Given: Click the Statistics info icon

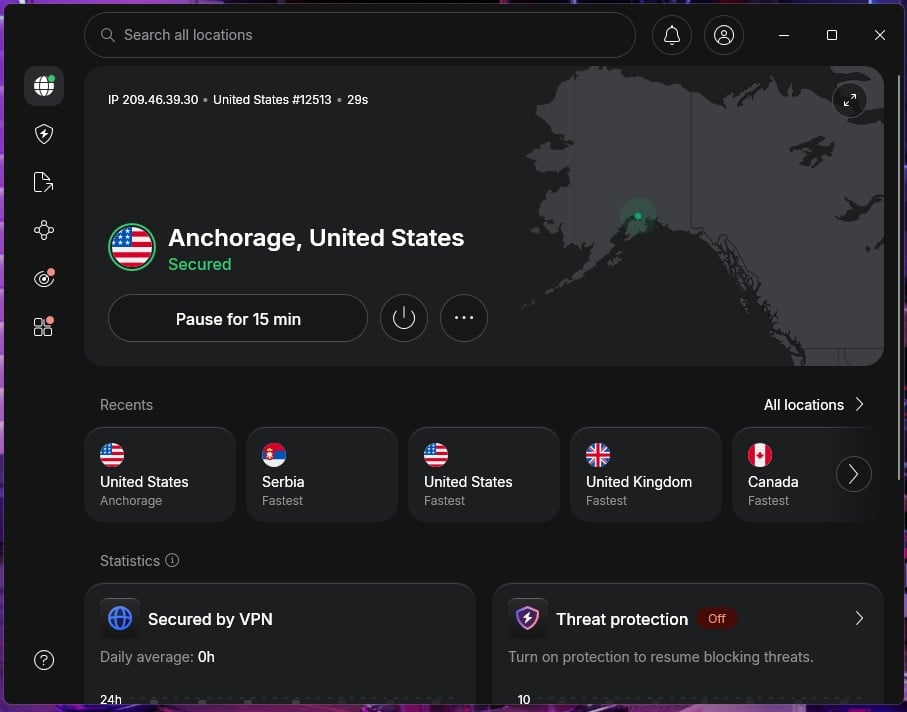Looking at the screenshot, I should 172,560.
